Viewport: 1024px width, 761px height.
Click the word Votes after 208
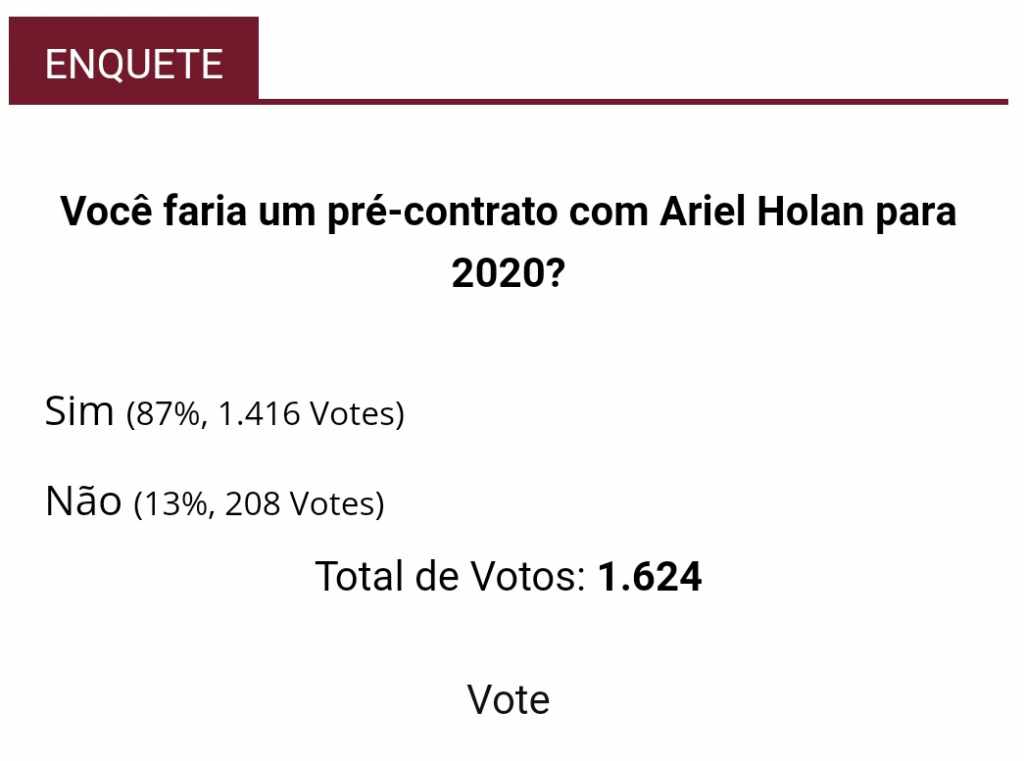(332, 504)
